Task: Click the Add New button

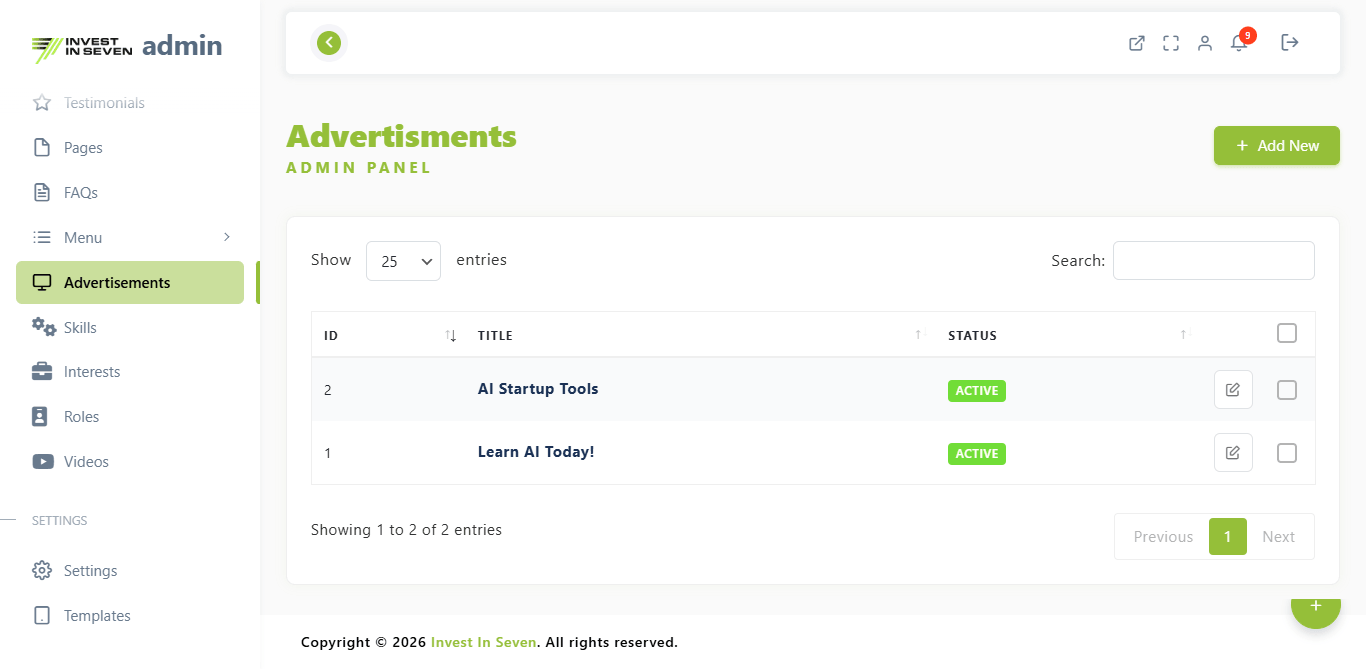Action: [1276, 146]
